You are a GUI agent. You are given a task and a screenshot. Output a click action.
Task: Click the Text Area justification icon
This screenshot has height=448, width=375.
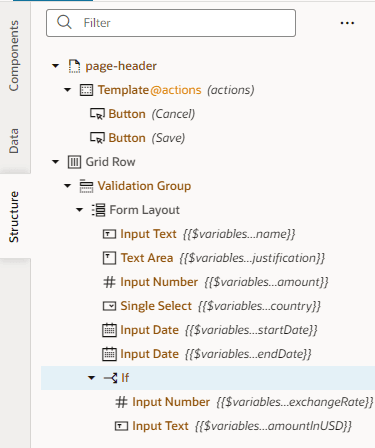click(109, 258)
